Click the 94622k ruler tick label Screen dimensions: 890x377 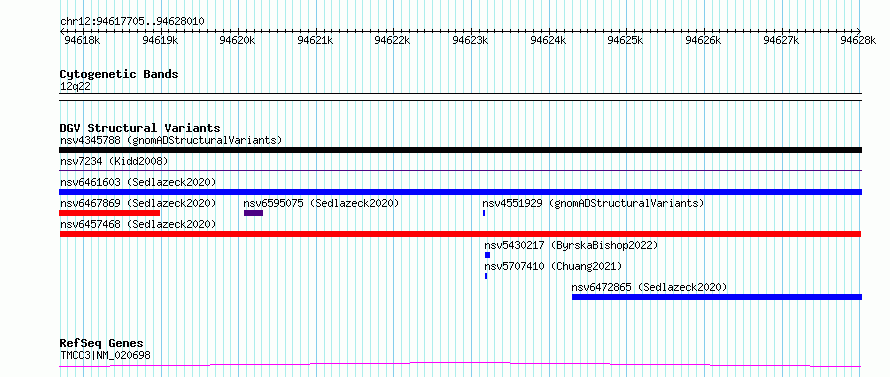[393, 40]
